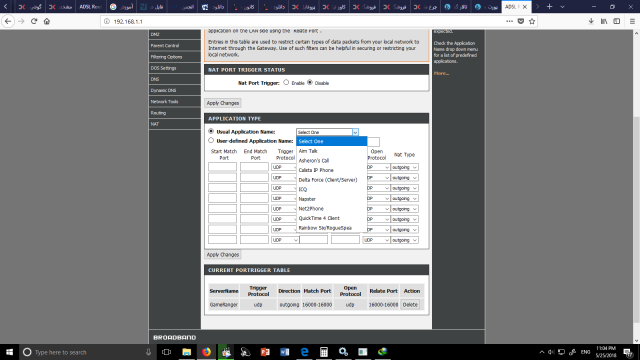This screenshot has width=640, height=360.
Task: Save page to Pocket icon
Action: coord(520,21)
